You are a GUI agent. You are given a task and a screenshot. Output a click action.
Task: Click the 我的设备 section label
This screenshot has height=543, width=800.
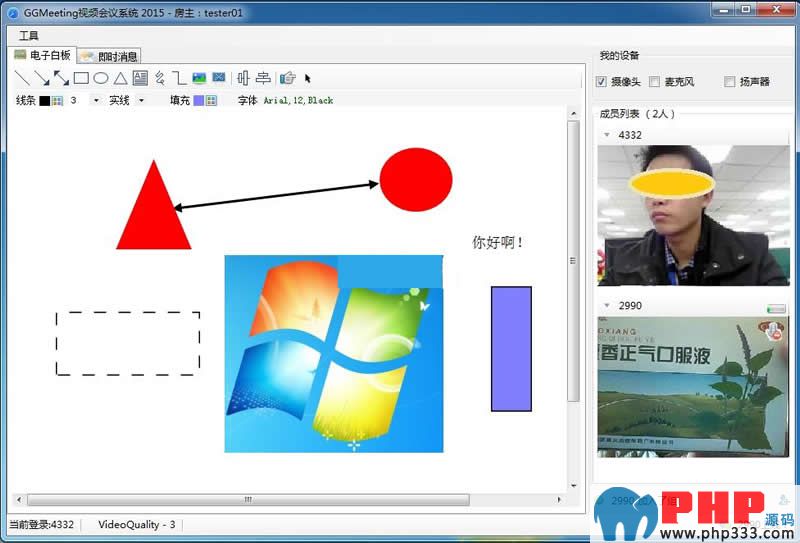[619, 56]
